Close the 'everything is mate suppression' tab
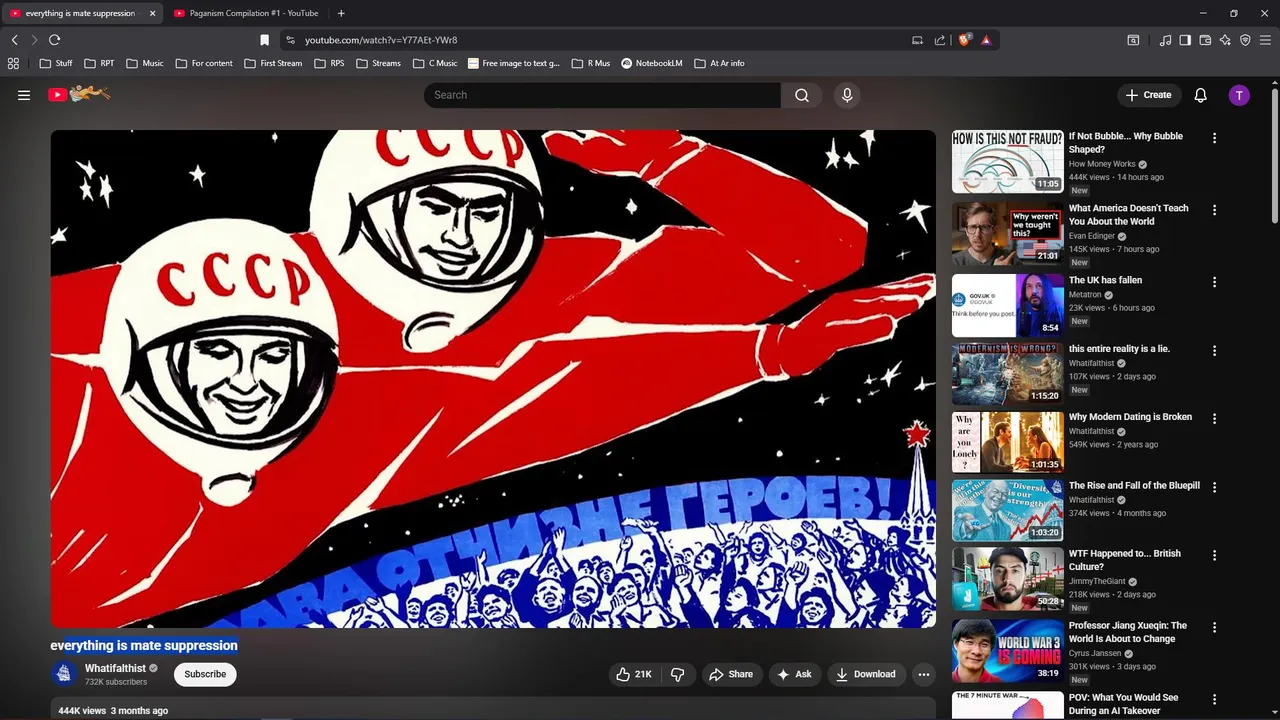The width and height of the screenshot is (1280, 720). click(x=152, y=13)
